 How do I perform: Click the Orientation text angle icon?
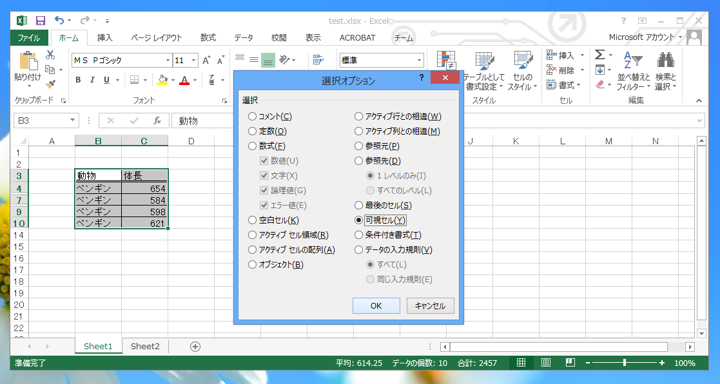coord(285,60)
